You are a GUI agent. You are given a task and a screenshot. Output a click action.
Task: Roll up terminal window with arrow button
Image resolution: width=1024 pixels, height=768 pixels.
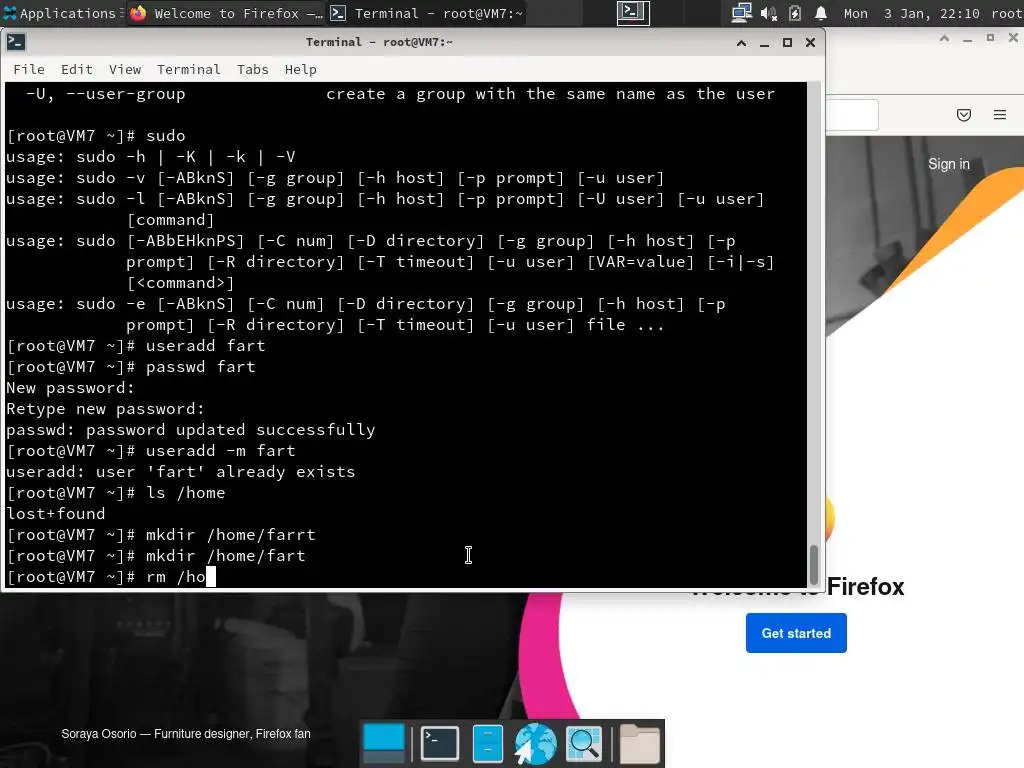pyautogui.click(x=741, y=42)
